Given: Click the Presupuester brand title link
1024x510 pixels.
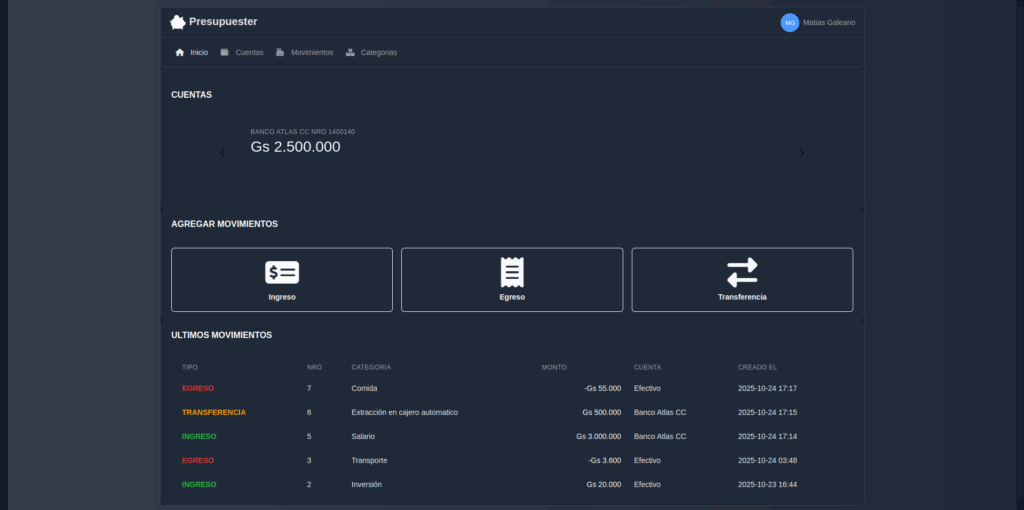Looking at the screenshot, I should click(x=223, y=22).
